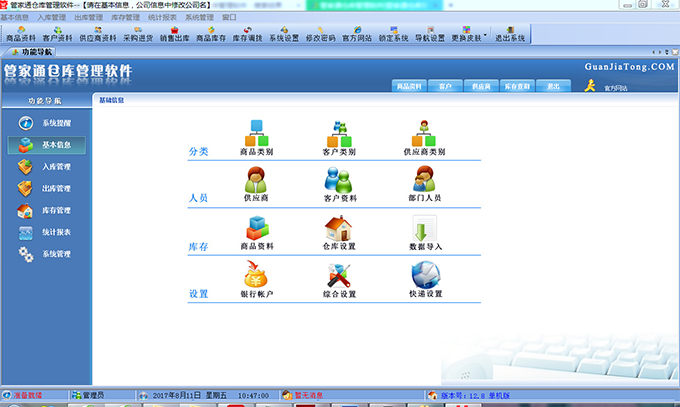The height and width of the screenshot is (407, 680).
Task: Expand 更换皮肤 dropdown arrow
Action: (485, 34)
